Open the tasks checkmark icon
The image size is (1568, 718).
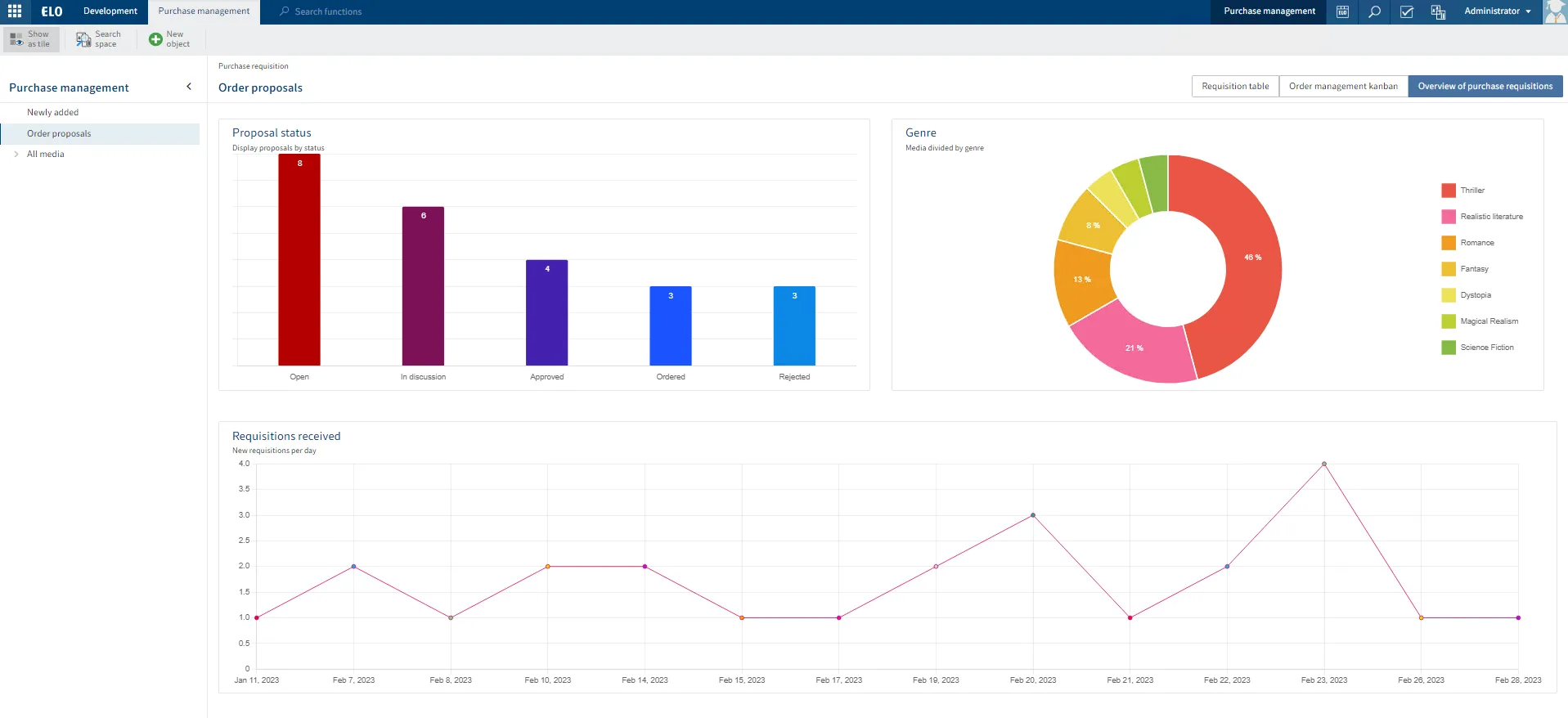(x=1406, y=11)
